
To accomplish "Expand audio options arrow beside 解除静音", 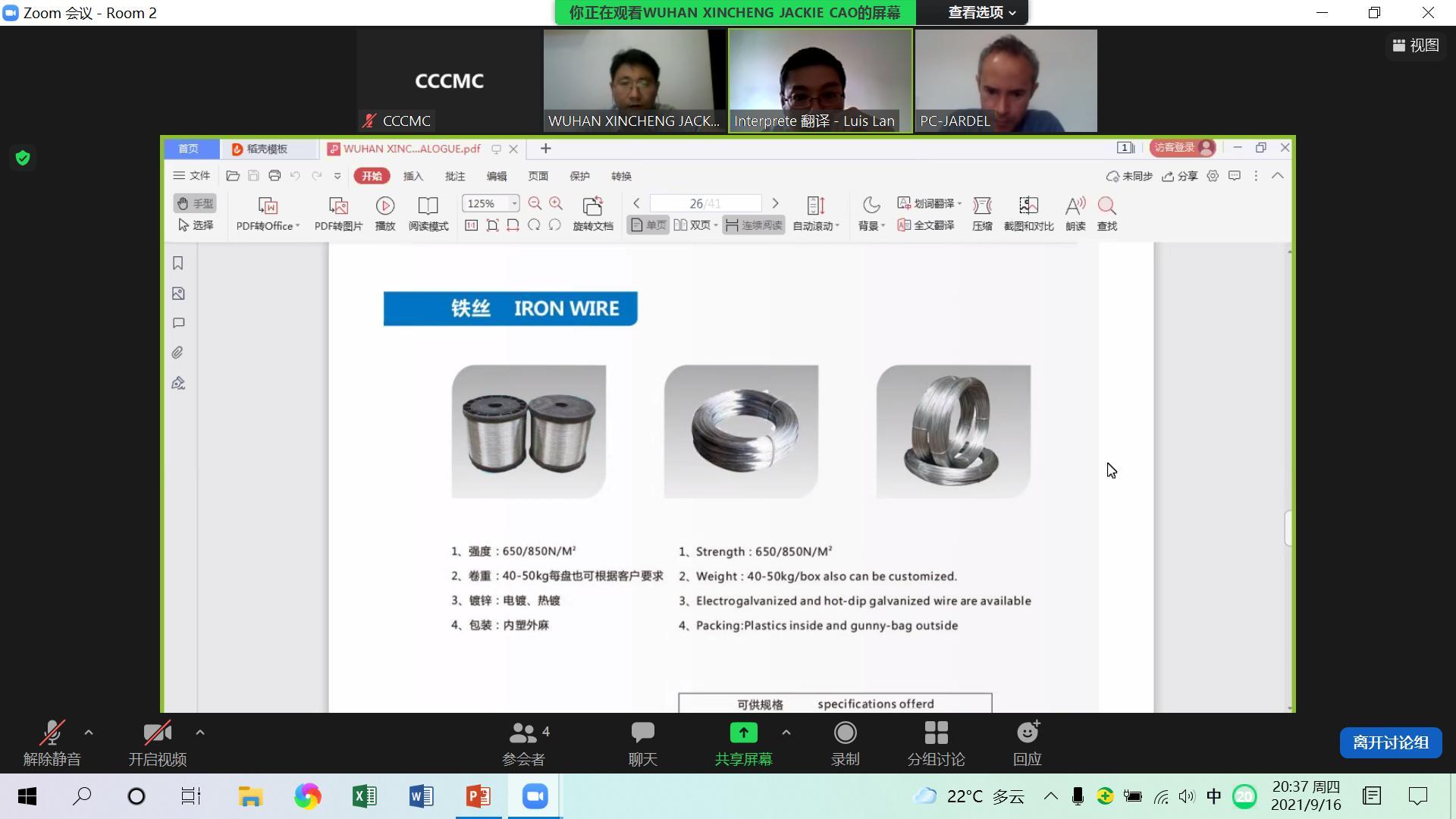I will coord(89,733).
